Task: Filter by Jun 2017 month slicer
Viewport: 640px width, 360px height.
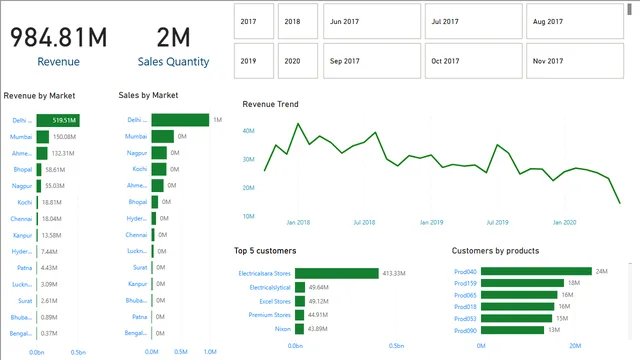Action: tap(372, 21)
